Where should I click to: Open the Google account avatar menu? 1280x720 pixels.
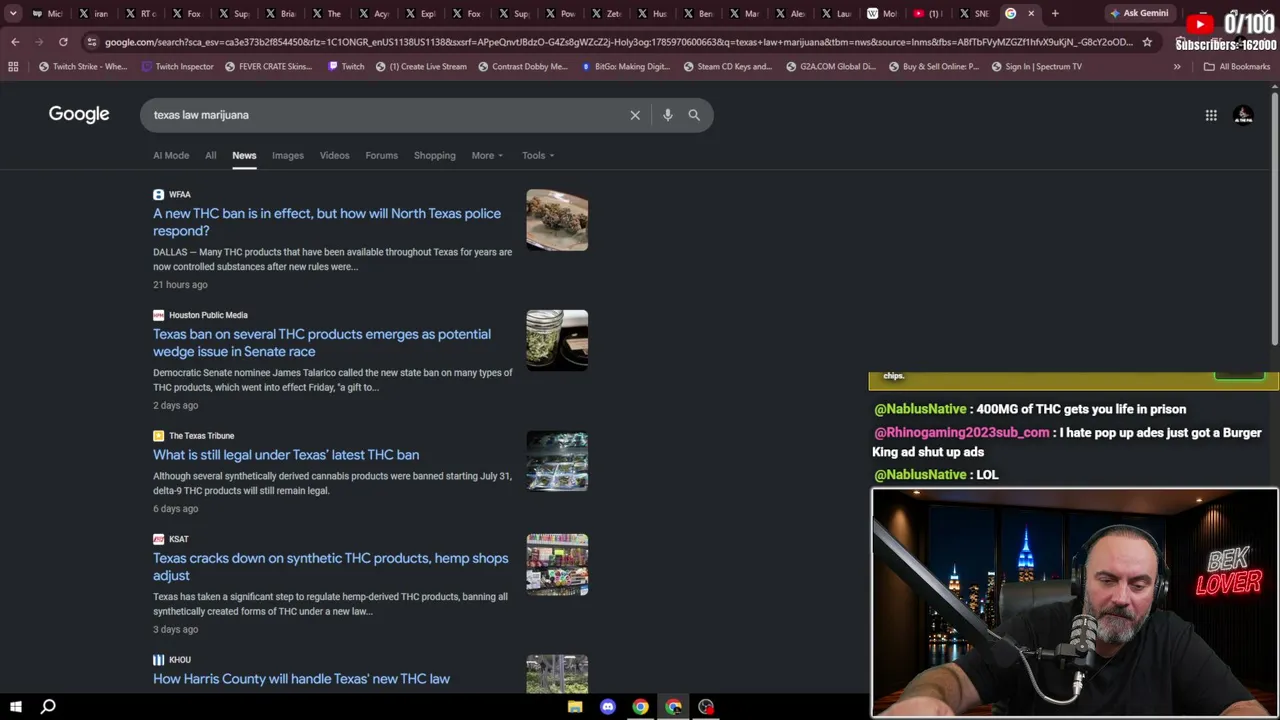pos(1243,115)
